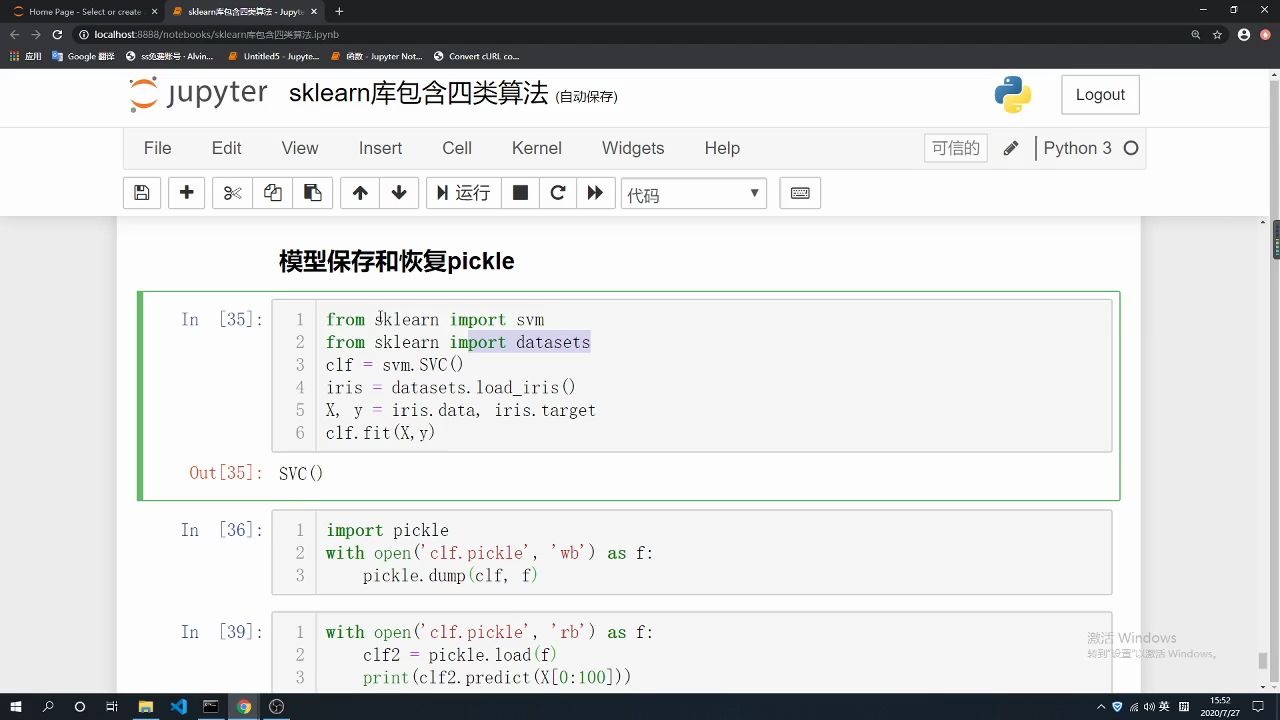Restart kernel and run all with fast-forward icon
Screen dimensions: 1280x720
pyautogui.click(x=596, y=193)
